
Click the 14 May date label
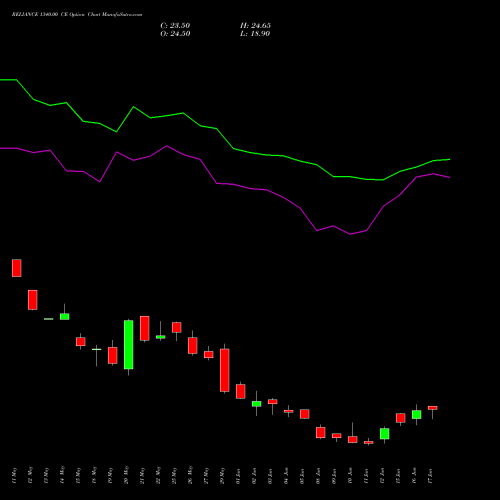coord(62,476)
